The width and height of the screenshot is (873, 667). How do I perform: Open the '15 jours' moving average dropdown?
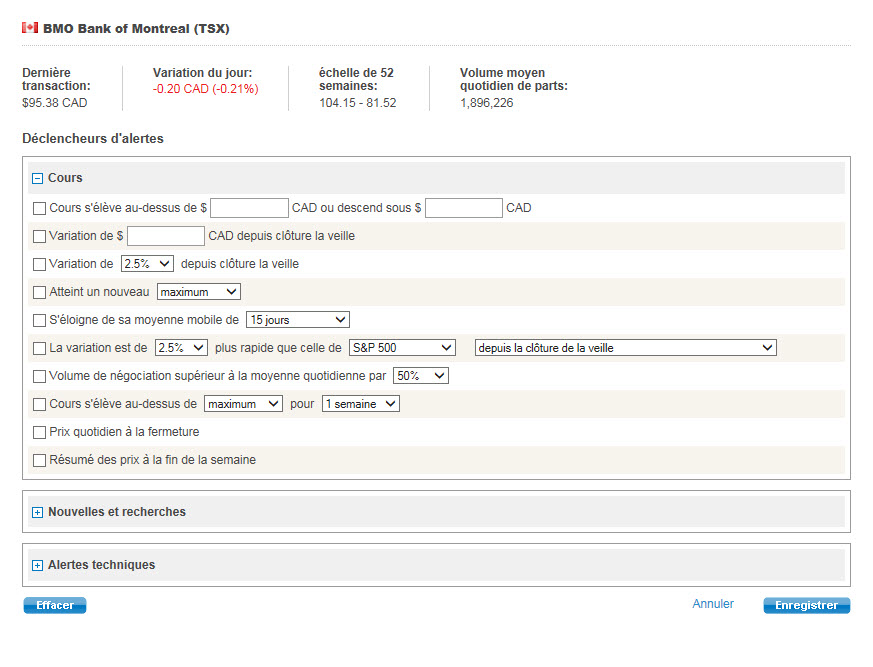tap(297, 320)
